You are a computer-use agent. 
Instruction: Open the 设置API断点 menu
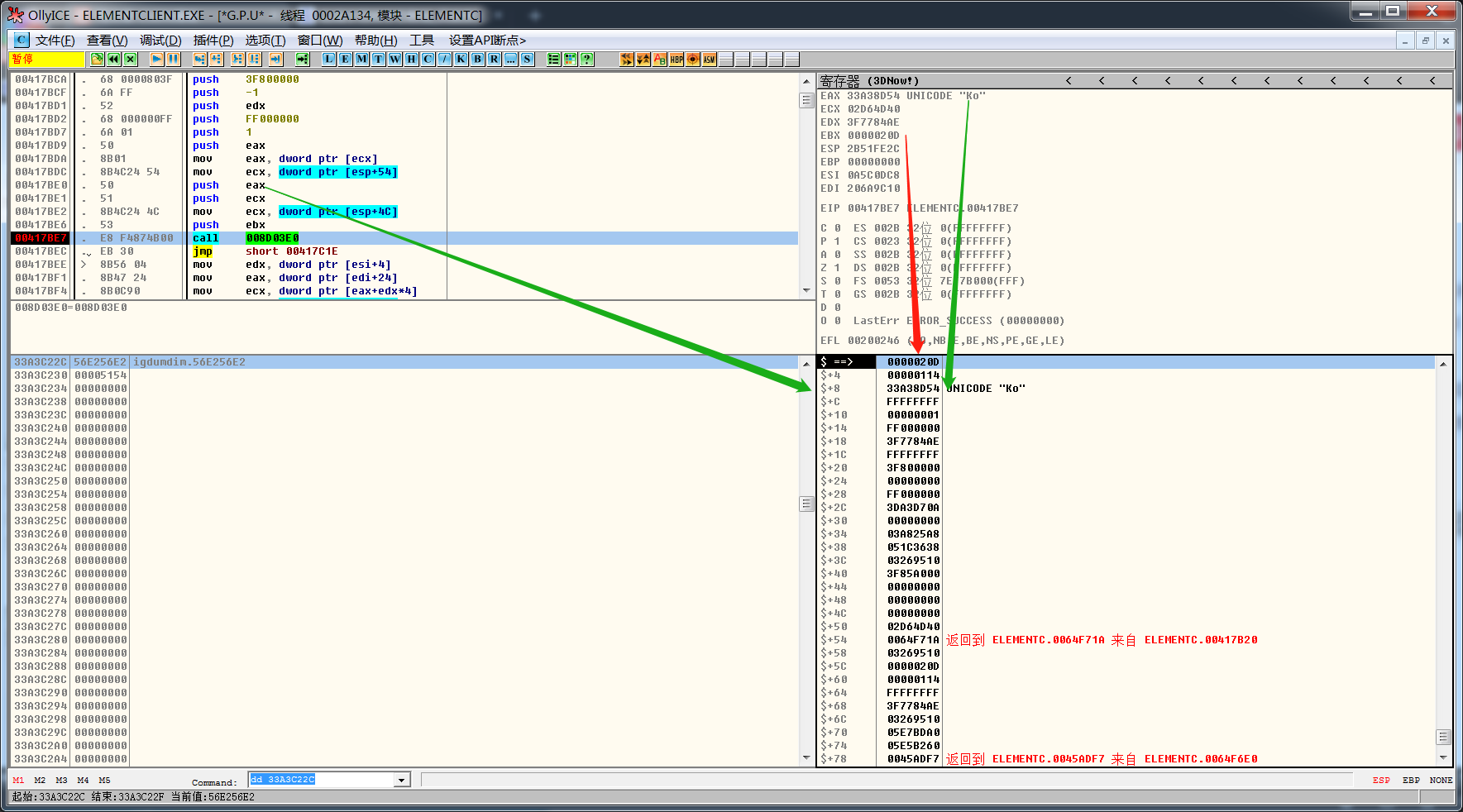[487, 40]
